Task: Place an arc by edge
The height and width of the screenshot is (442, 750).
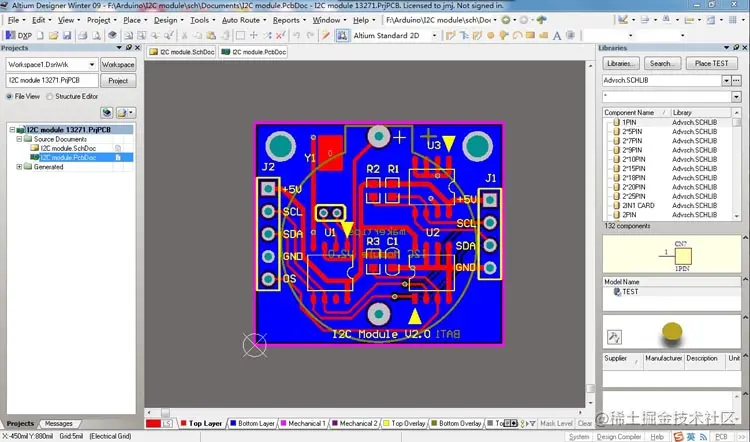Action: coord(517,35)
